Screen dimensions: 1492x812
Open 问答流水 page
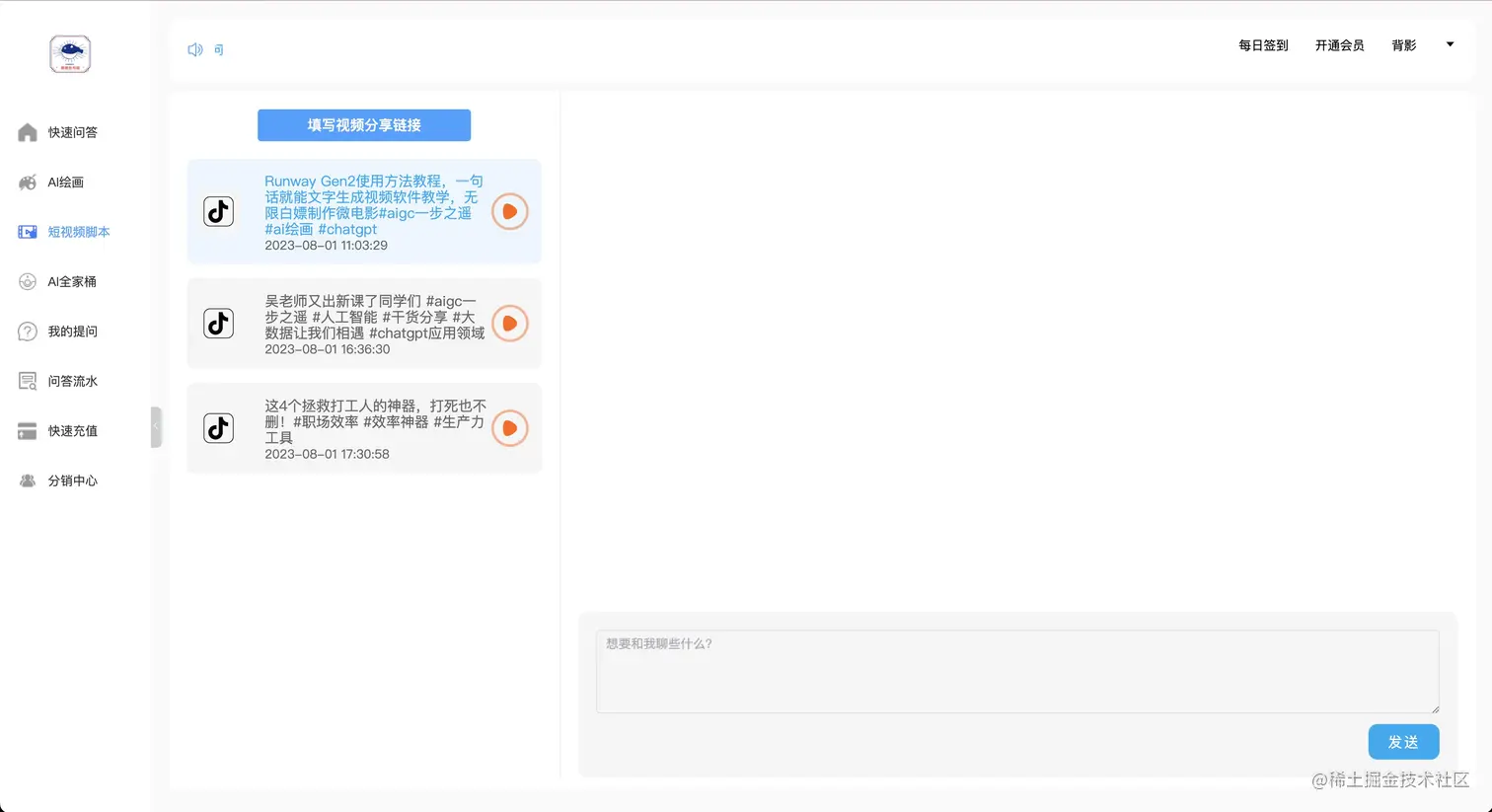[x=73, y=381]
